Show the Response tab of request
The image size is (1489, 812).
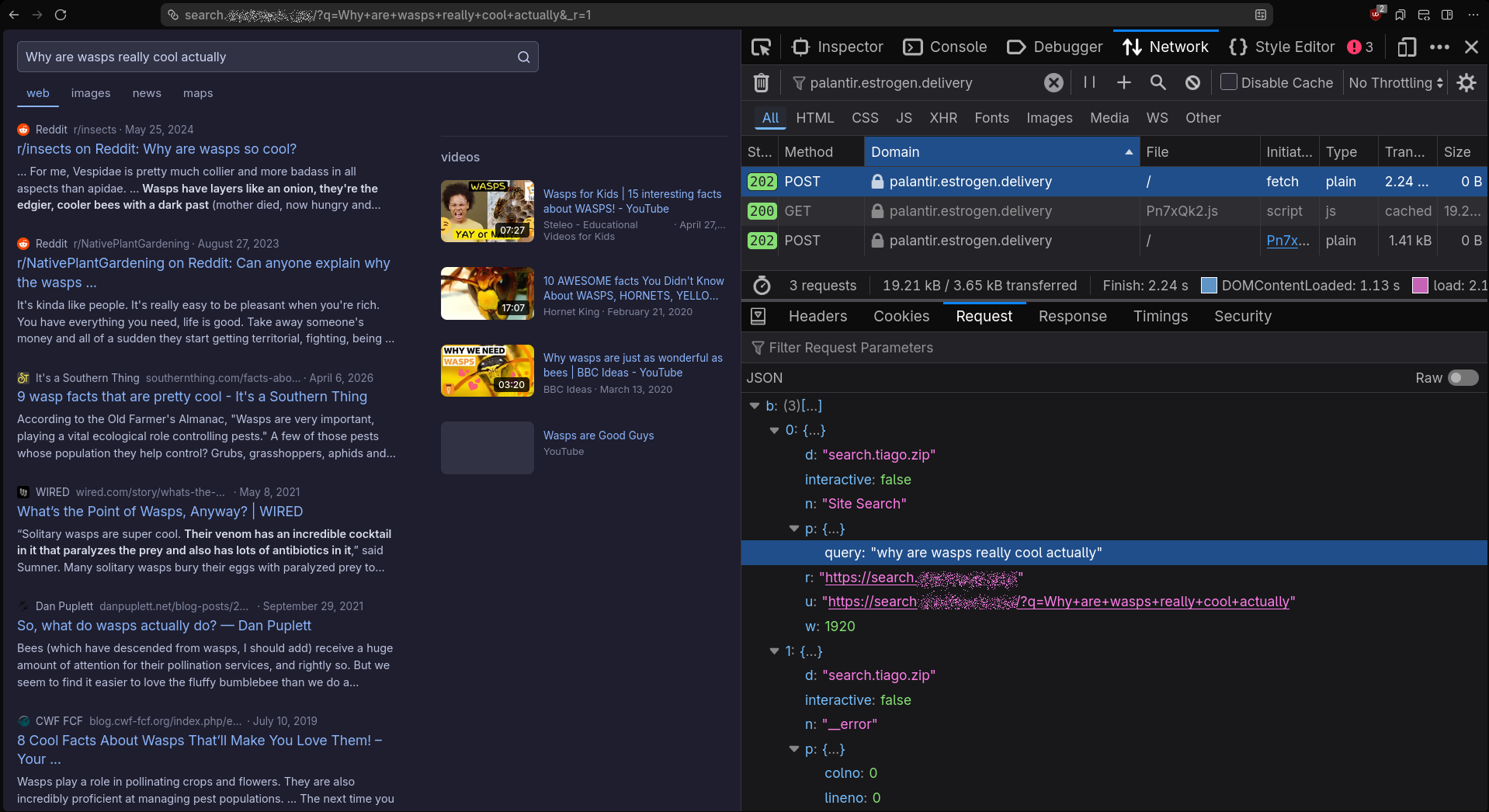click(x=1073, y=316)
